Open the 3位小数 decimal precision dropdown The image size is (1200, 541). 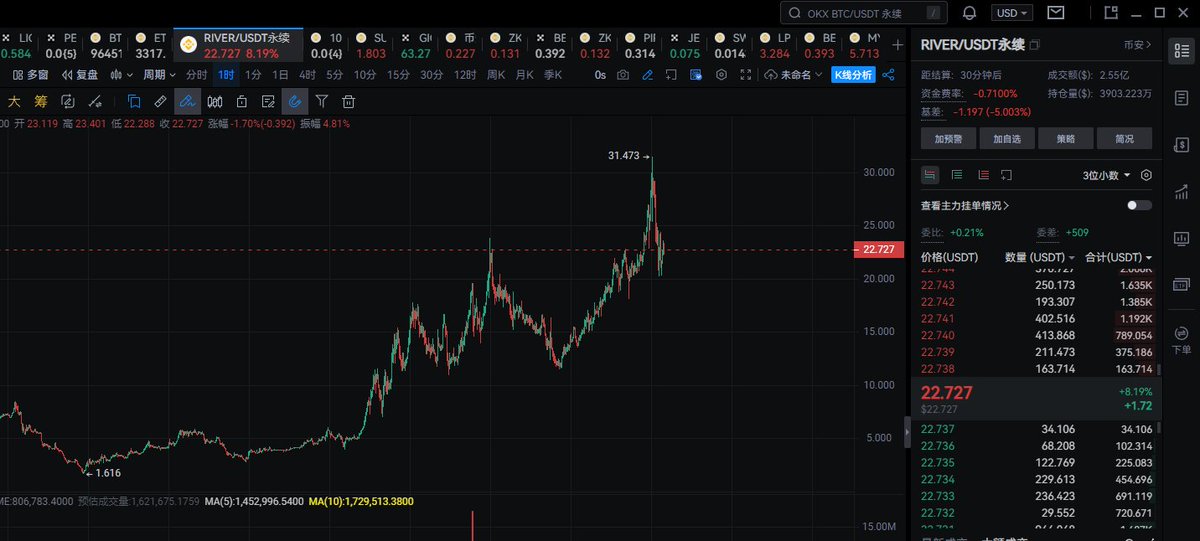(1107, 175)
